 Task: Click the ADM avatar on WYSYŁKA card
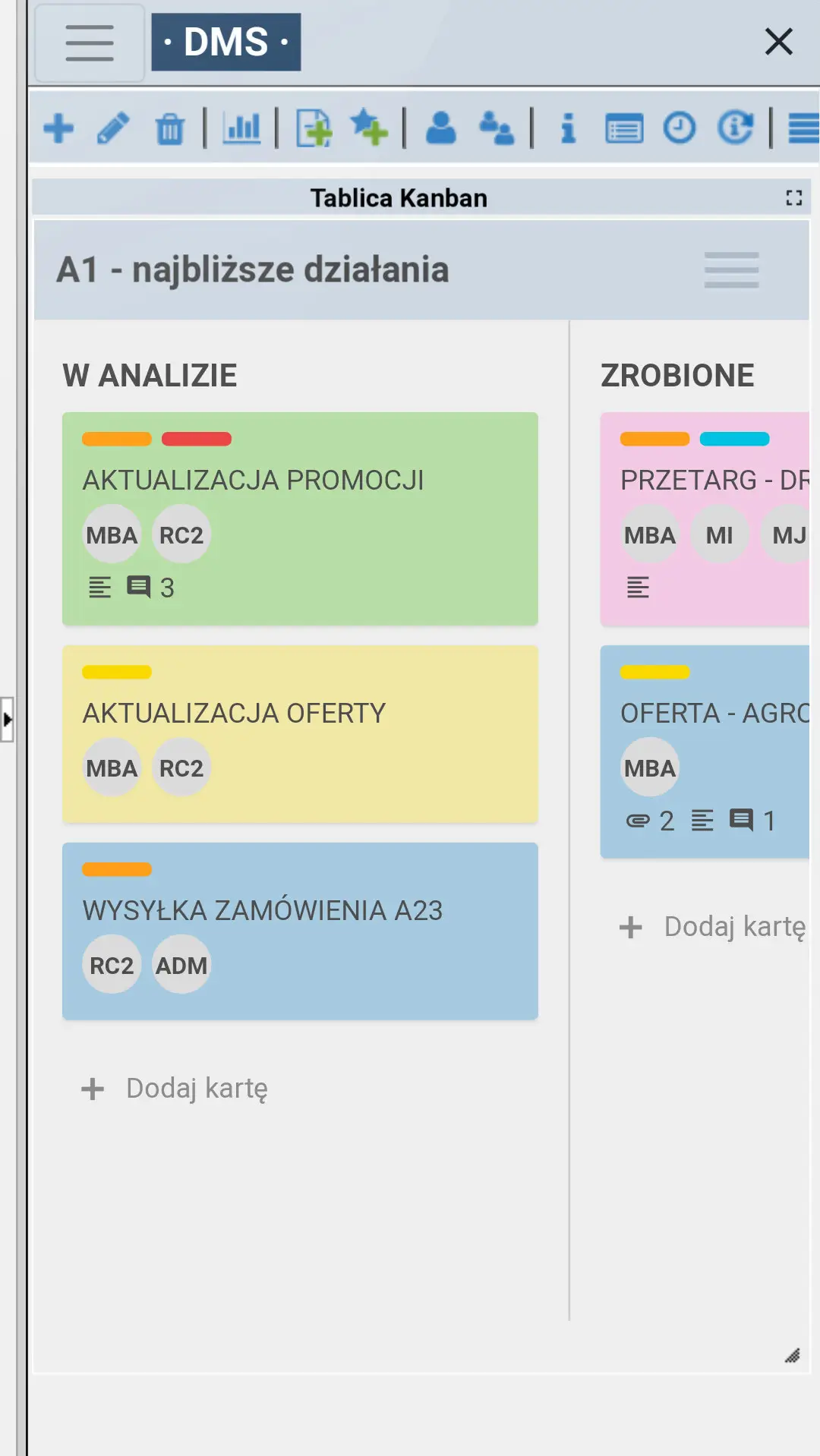pyautogui.click(x=181, y=965)
